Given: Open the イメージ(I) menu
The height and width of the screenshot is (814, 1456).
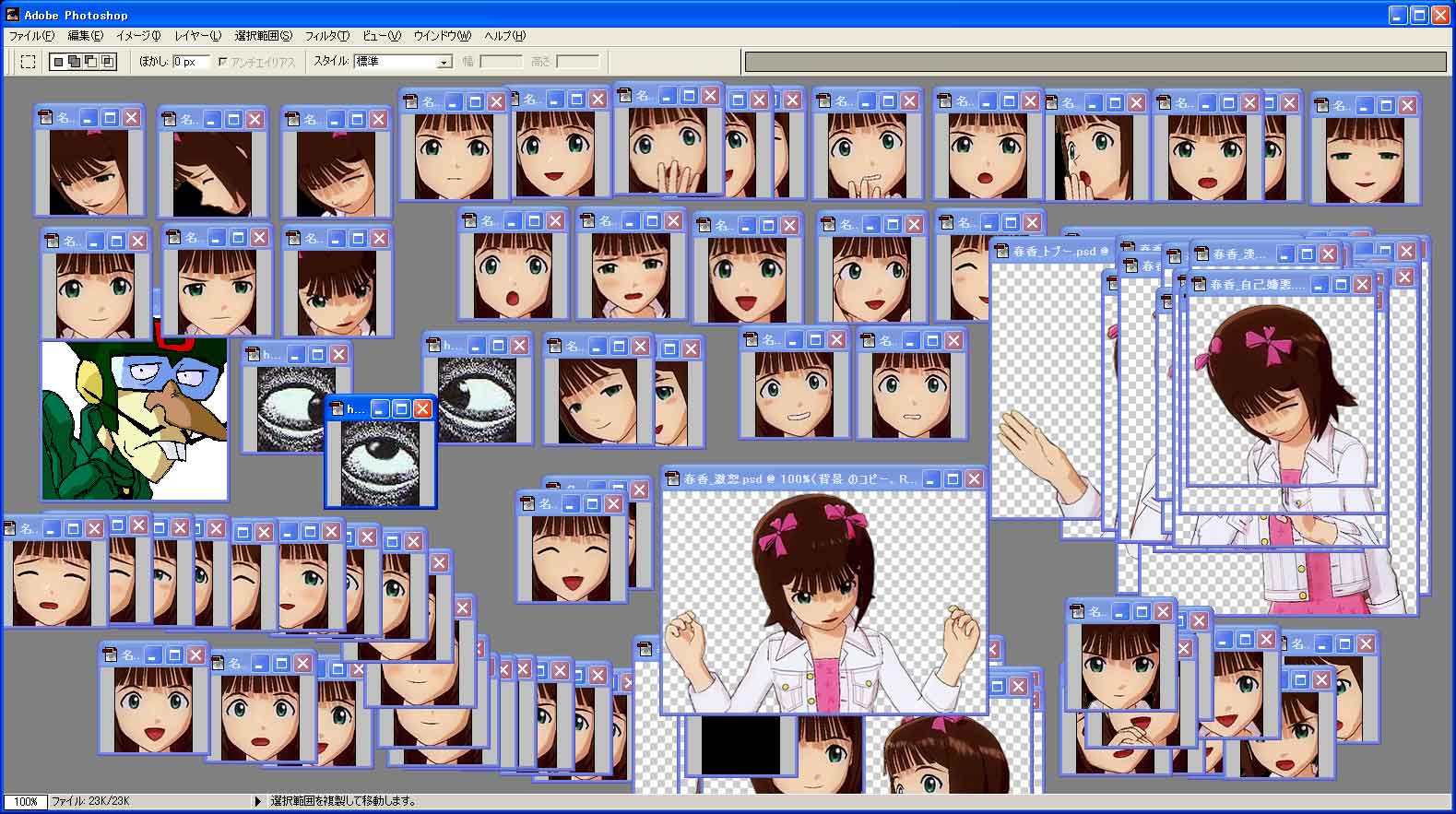Looking at the screenshot, I should (x=138, y=36).
